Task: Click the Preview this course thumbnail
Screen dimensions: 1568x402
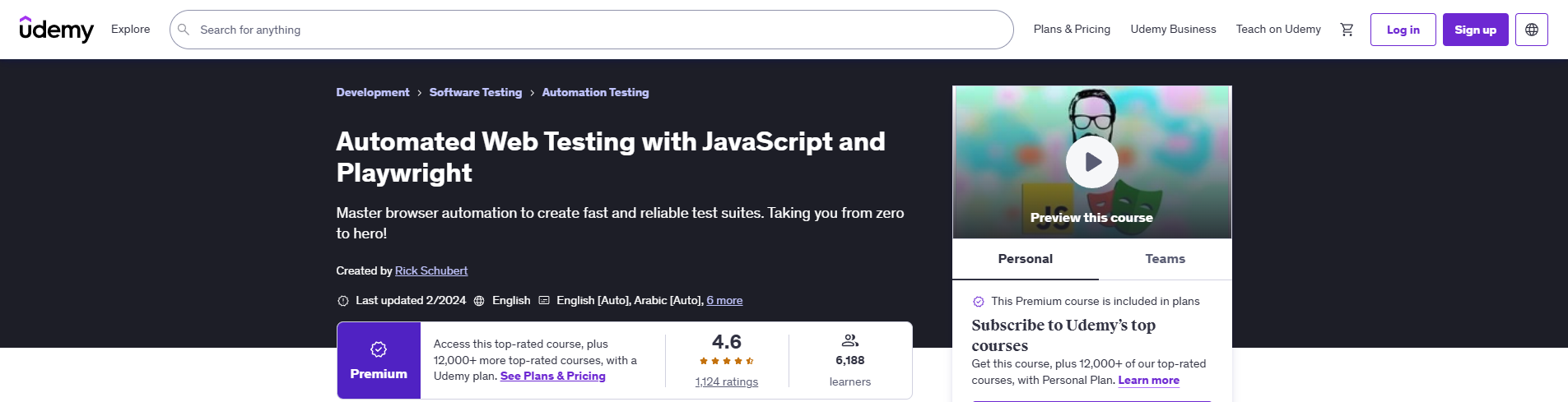Action: point(1092,163)
